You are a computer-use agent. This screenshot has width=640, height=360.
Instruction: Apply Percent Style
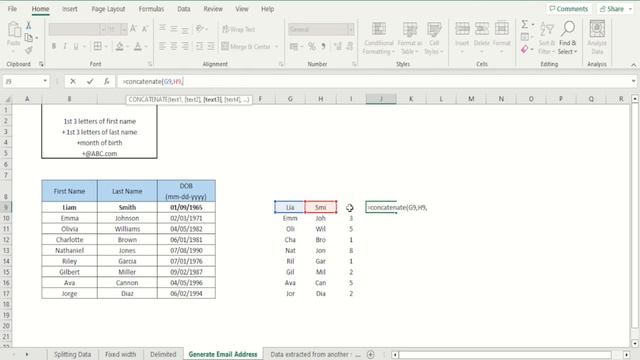coord(312,47)
